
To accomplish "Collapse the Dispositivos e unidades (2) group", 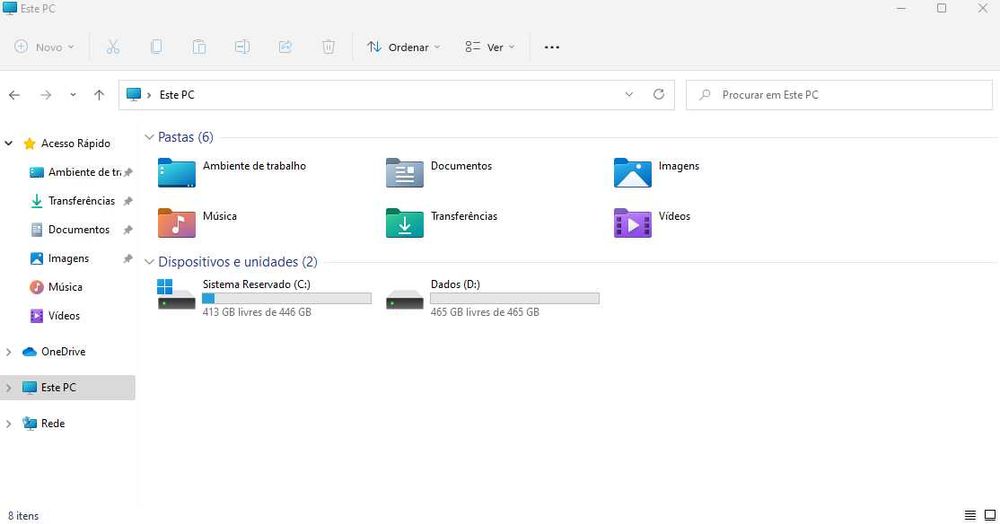I will pos(149,262).
